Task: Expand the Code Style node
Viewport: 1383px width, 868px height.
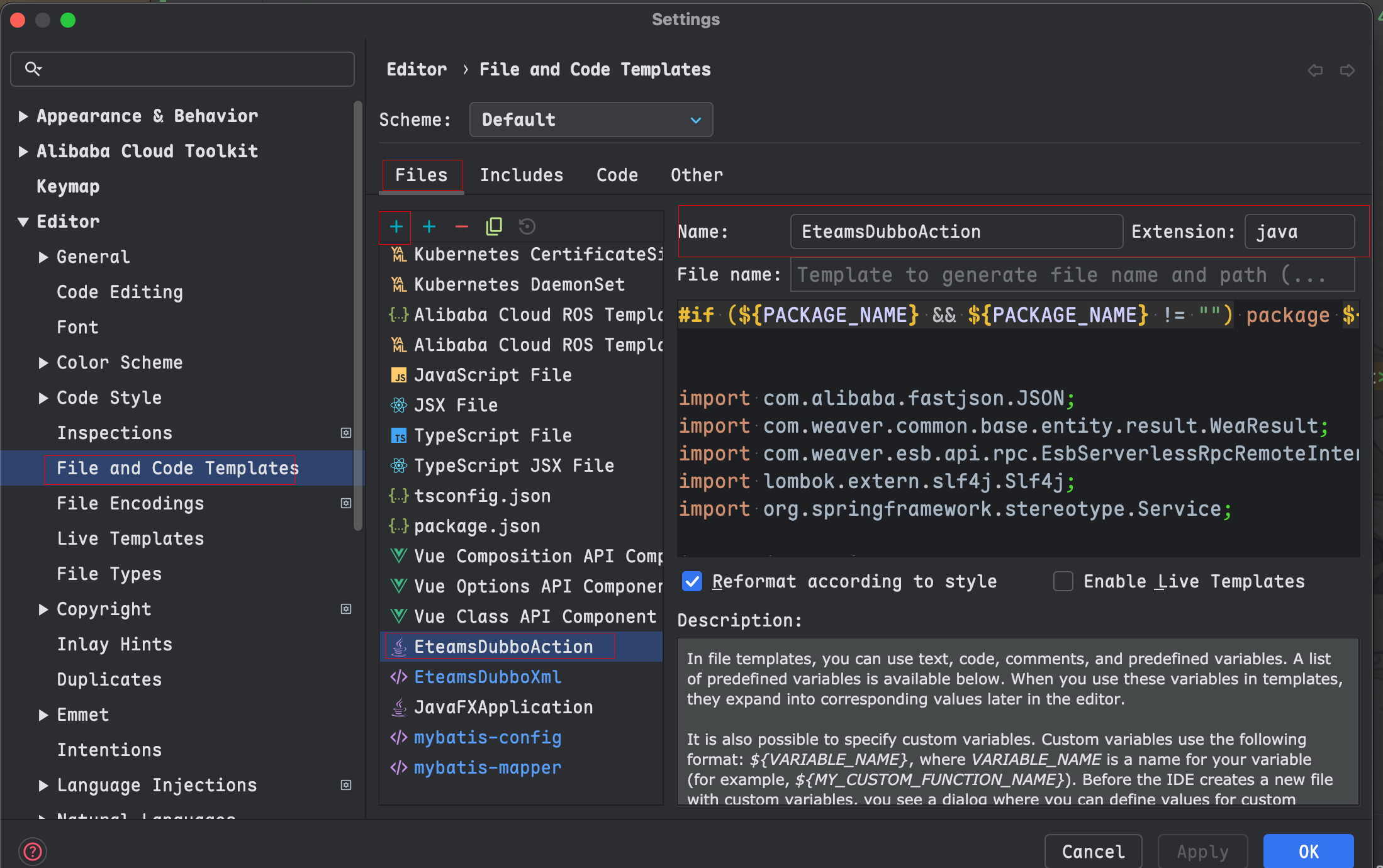Action: point(43,398)
